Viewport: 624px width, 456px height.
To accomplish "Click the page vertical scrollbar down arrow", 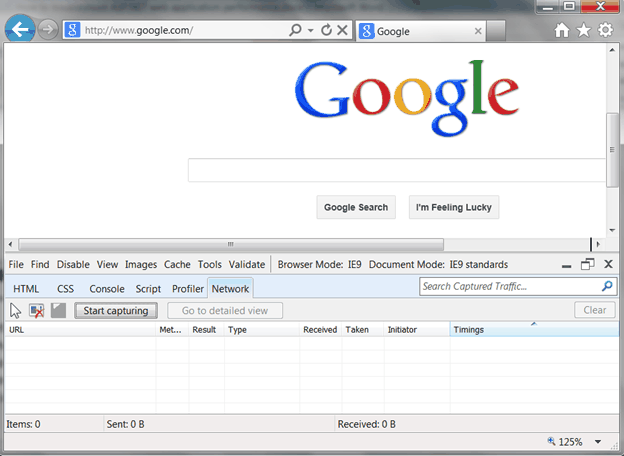I will pos(612,230).
